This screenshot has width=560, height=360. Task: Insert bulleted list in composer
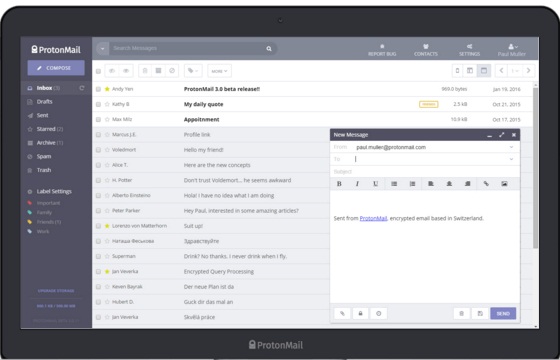point(394,184)
